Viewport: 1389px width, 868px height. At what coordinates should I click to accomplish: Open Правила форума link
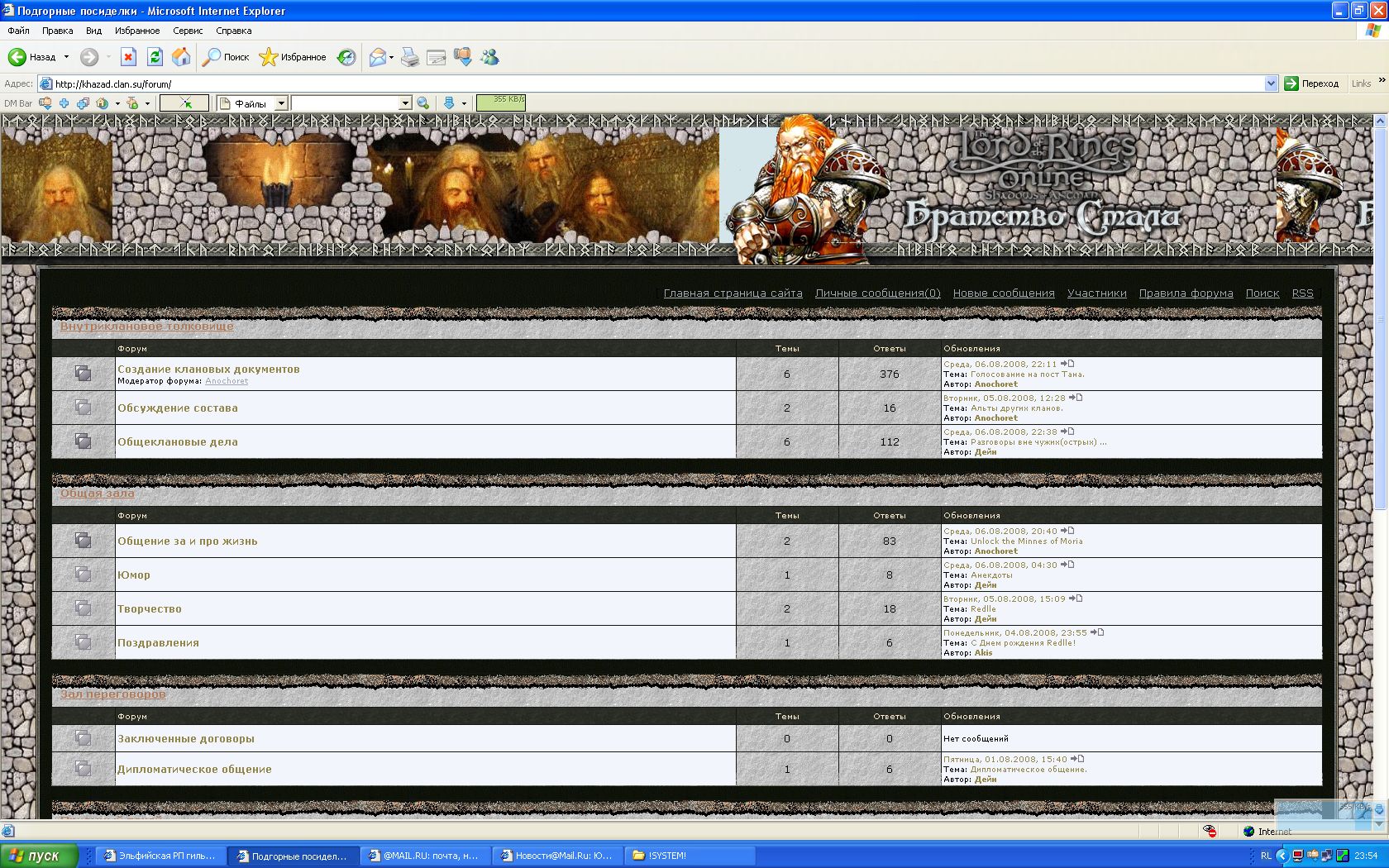pyautogui.click(x=1186, y=293)
